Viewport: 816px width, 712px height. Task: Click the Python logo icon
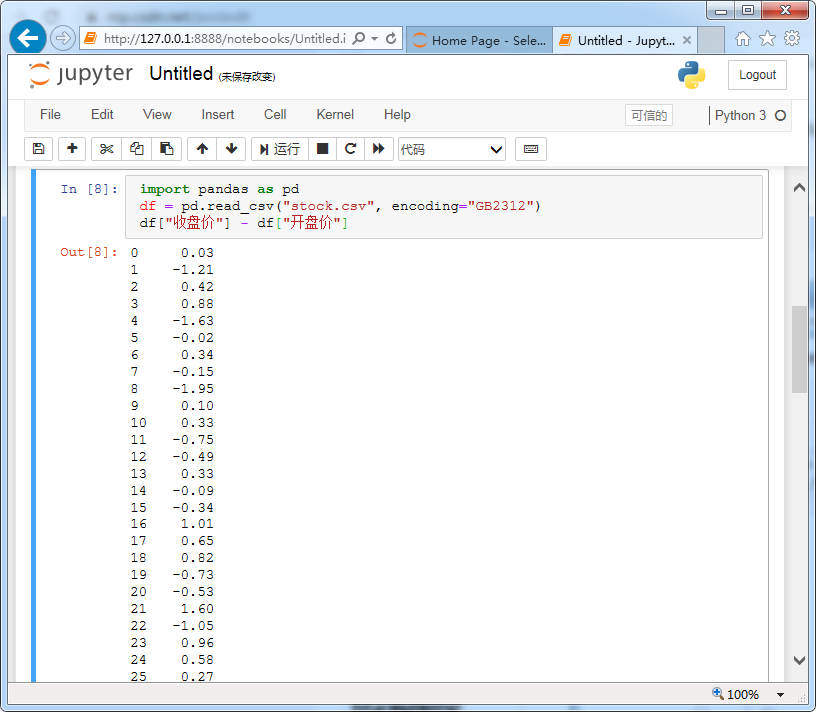[692, 75]
